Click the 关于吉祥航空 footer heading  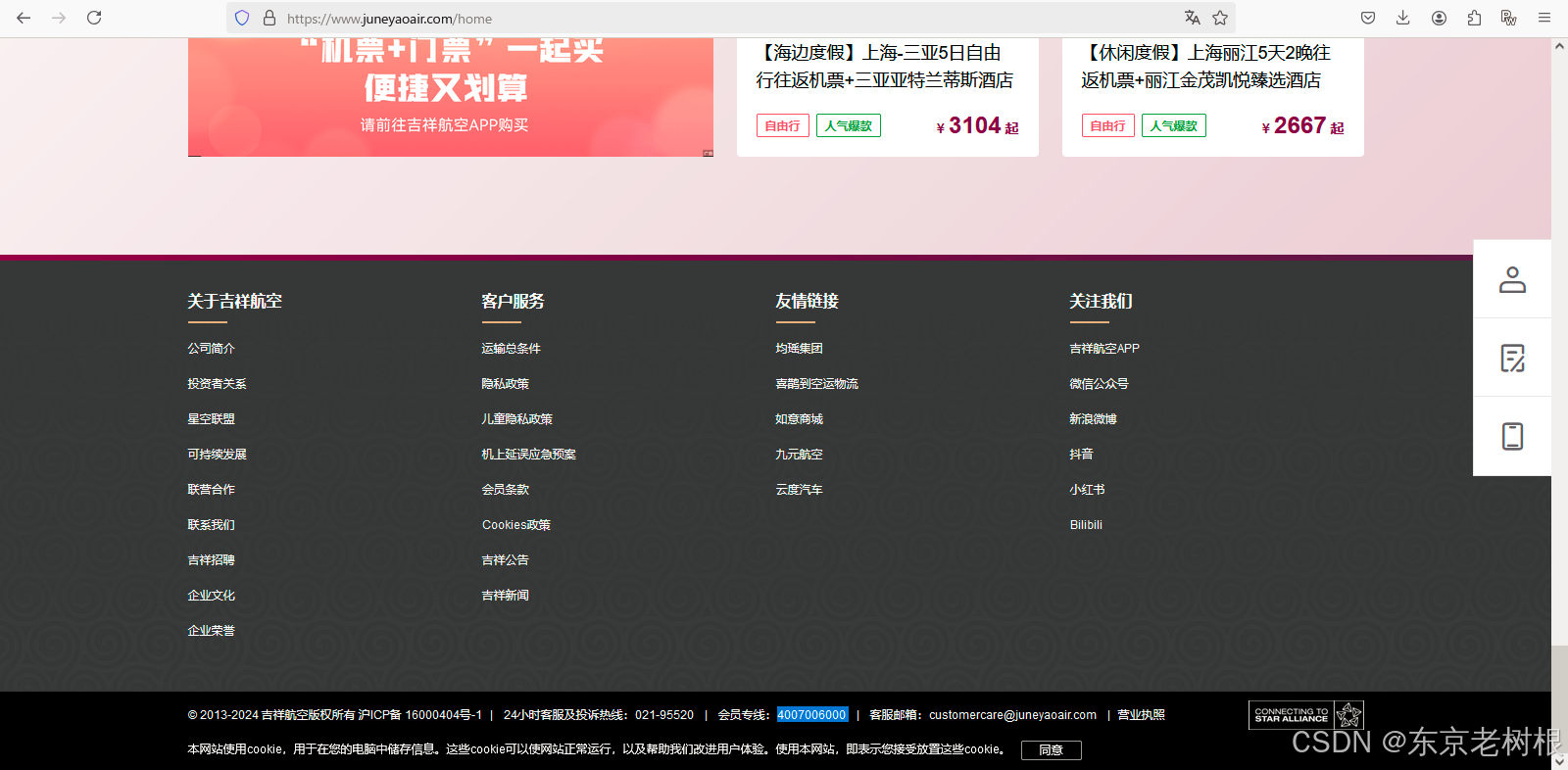click(235, 301)
